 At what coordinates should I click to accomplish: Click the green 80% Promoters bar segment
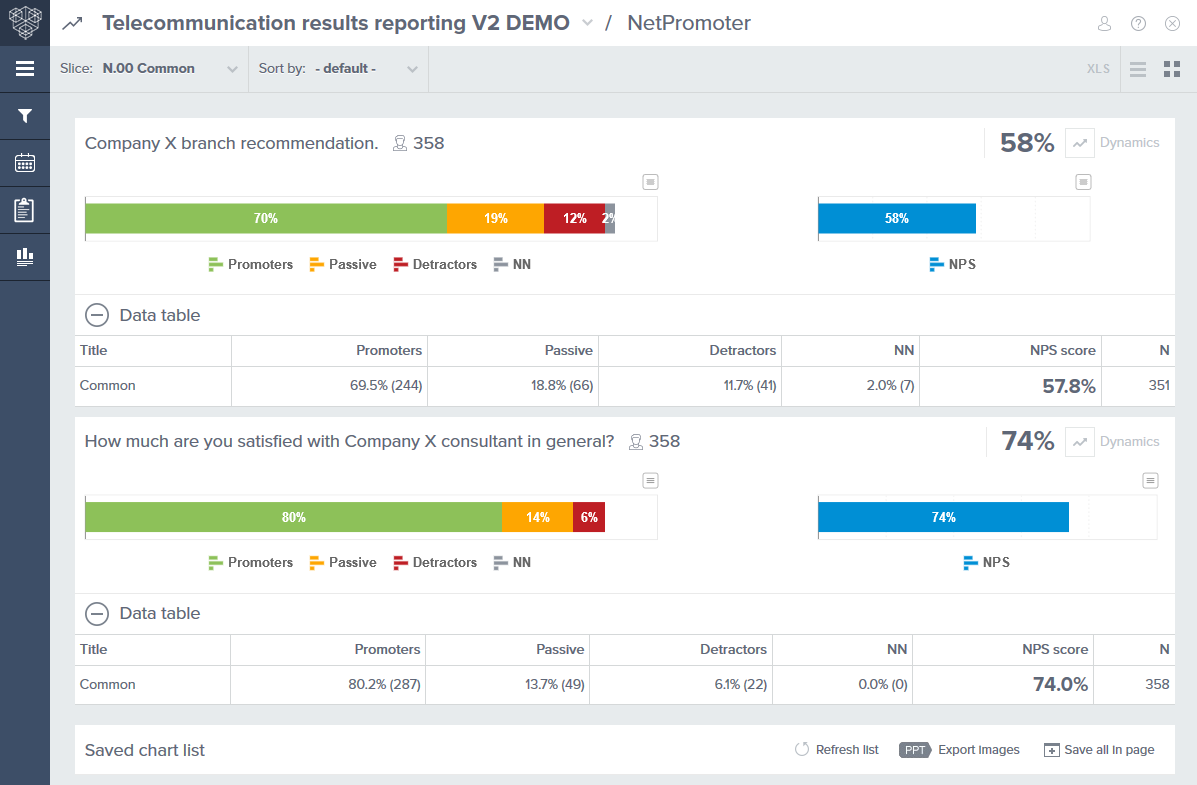294,517
